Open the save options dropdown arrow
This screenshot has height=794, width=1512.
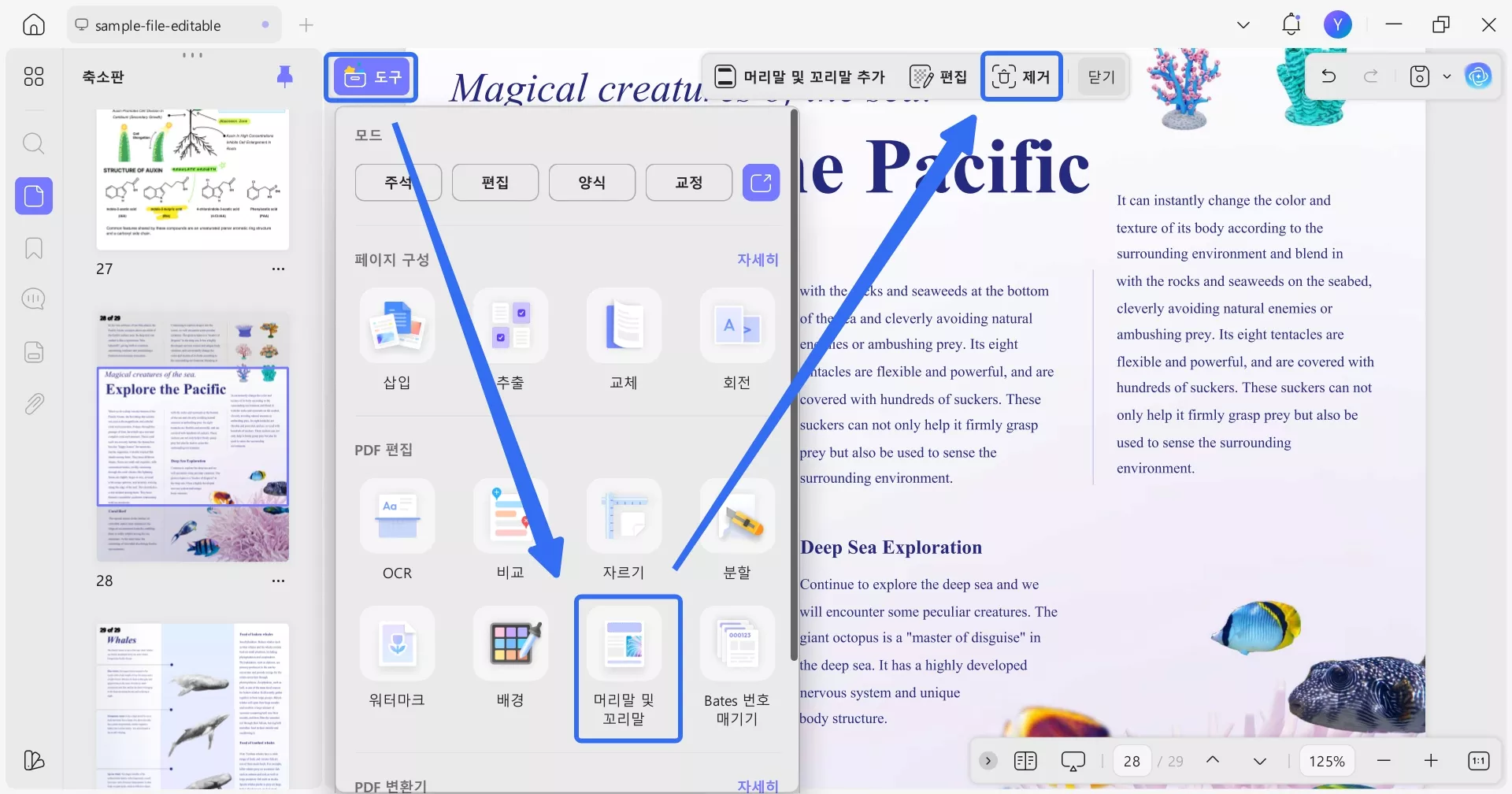tap(1447, 76)
